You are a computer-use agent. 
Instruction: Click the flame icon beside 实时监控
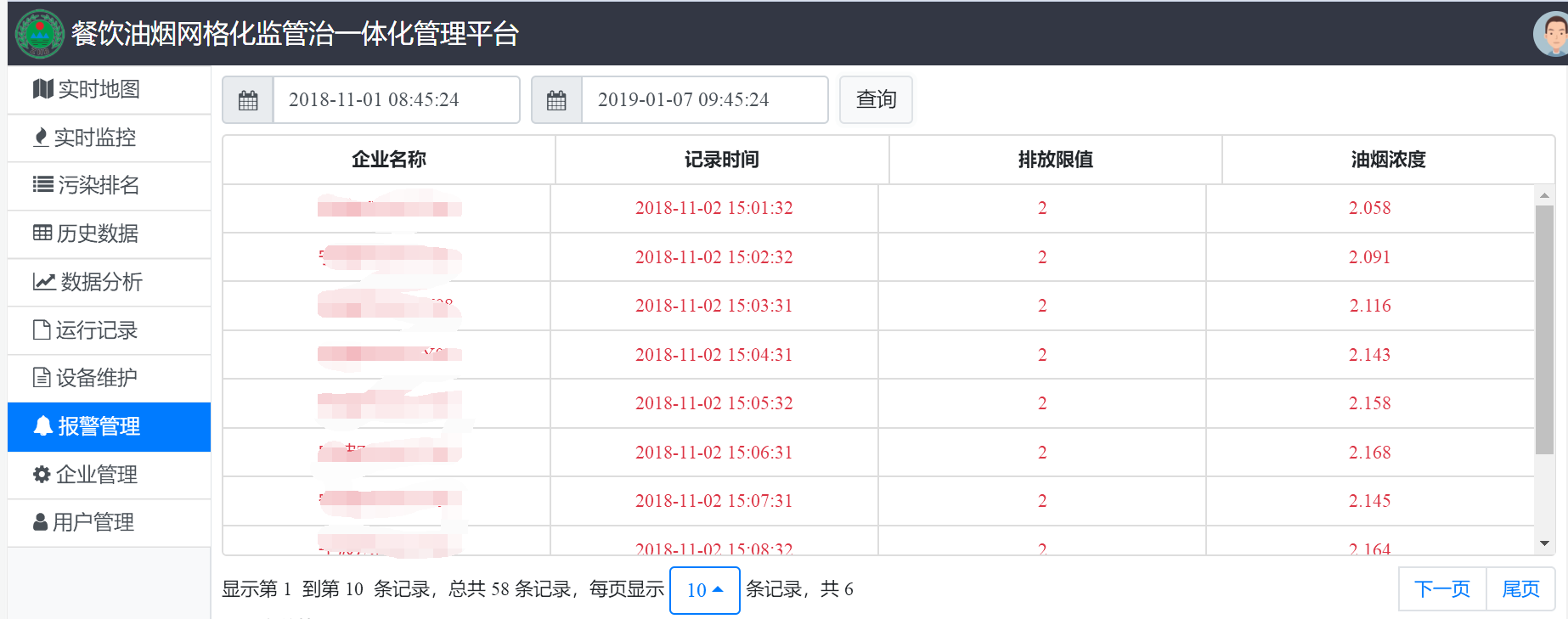coord(41,138)
